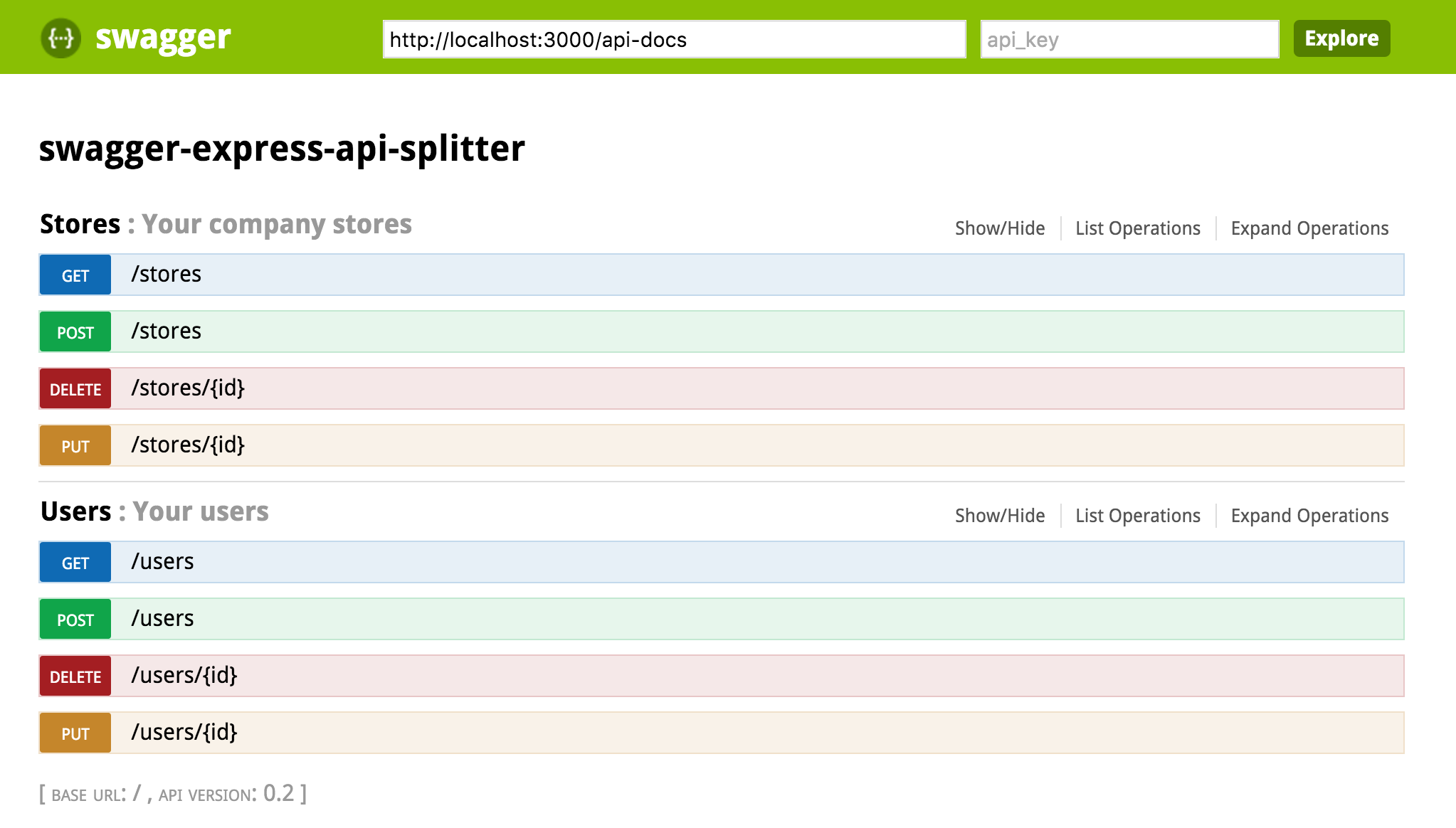List Operations for Stores section
1456x828 pixels.
tap(1138, 227)
